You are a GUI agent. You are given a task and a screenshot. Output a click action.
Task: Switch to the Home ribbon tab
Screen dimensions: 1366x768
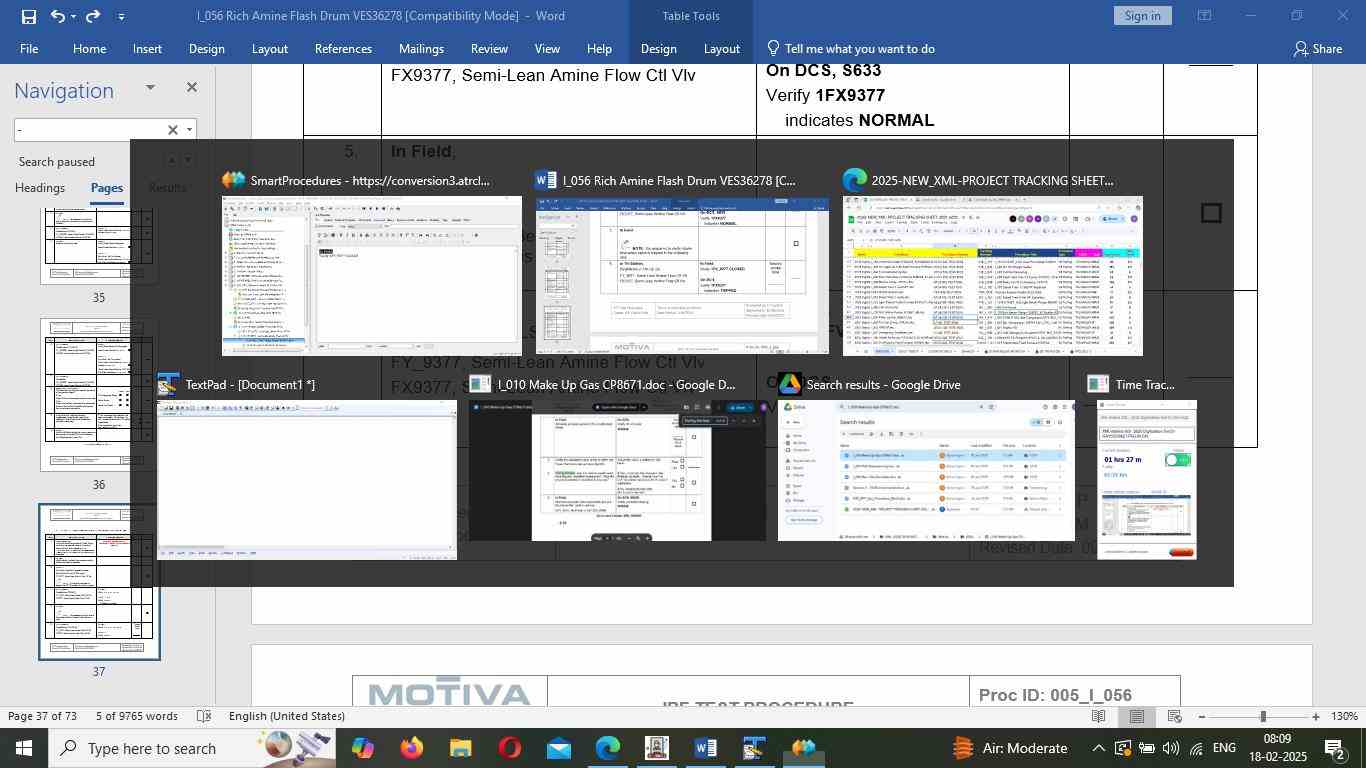point(89,49)
